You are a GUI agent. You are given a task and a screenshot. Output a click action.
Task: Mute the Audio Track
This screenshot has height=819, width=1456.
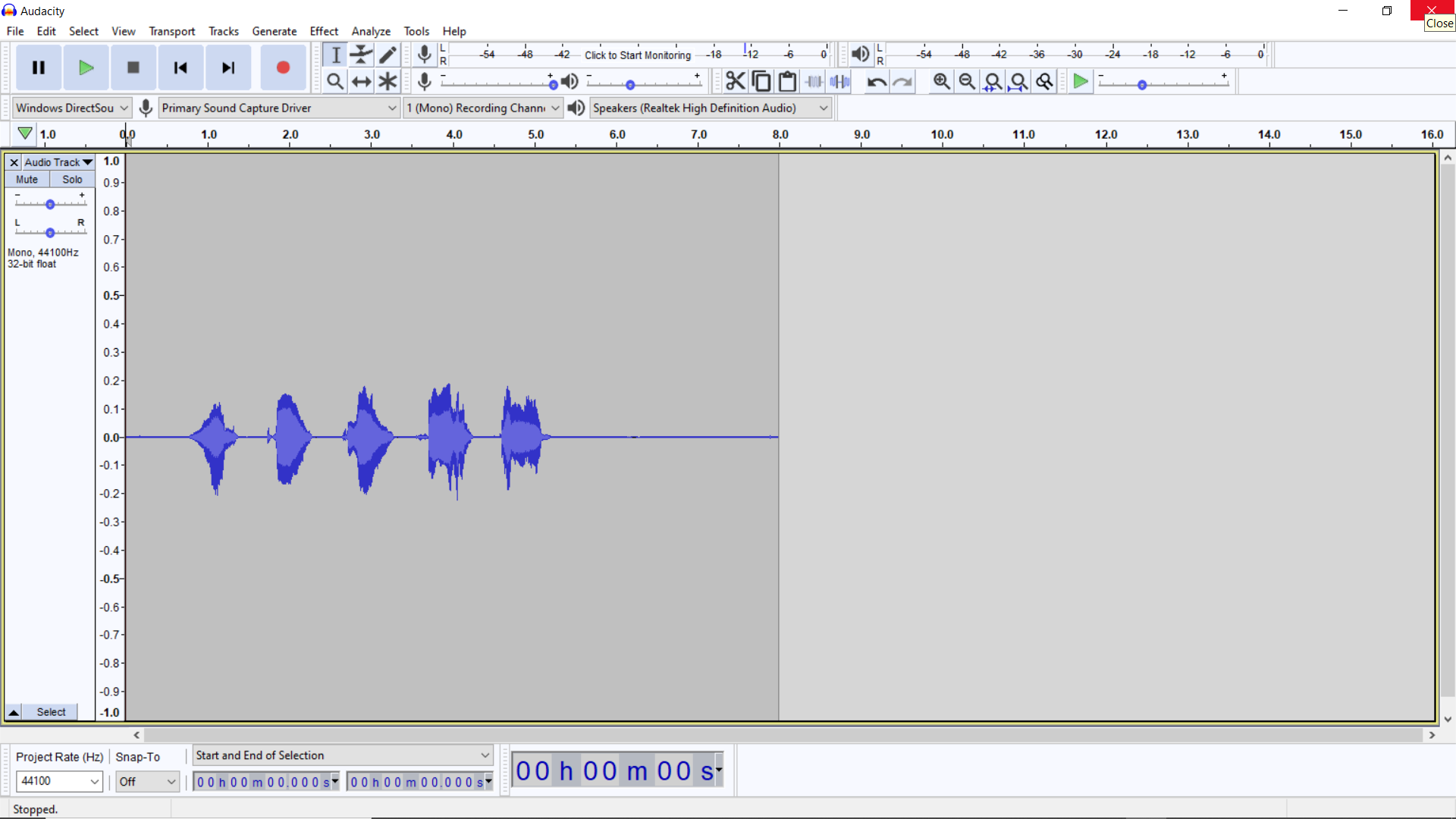pyautogui.click(x=27, y=180)
